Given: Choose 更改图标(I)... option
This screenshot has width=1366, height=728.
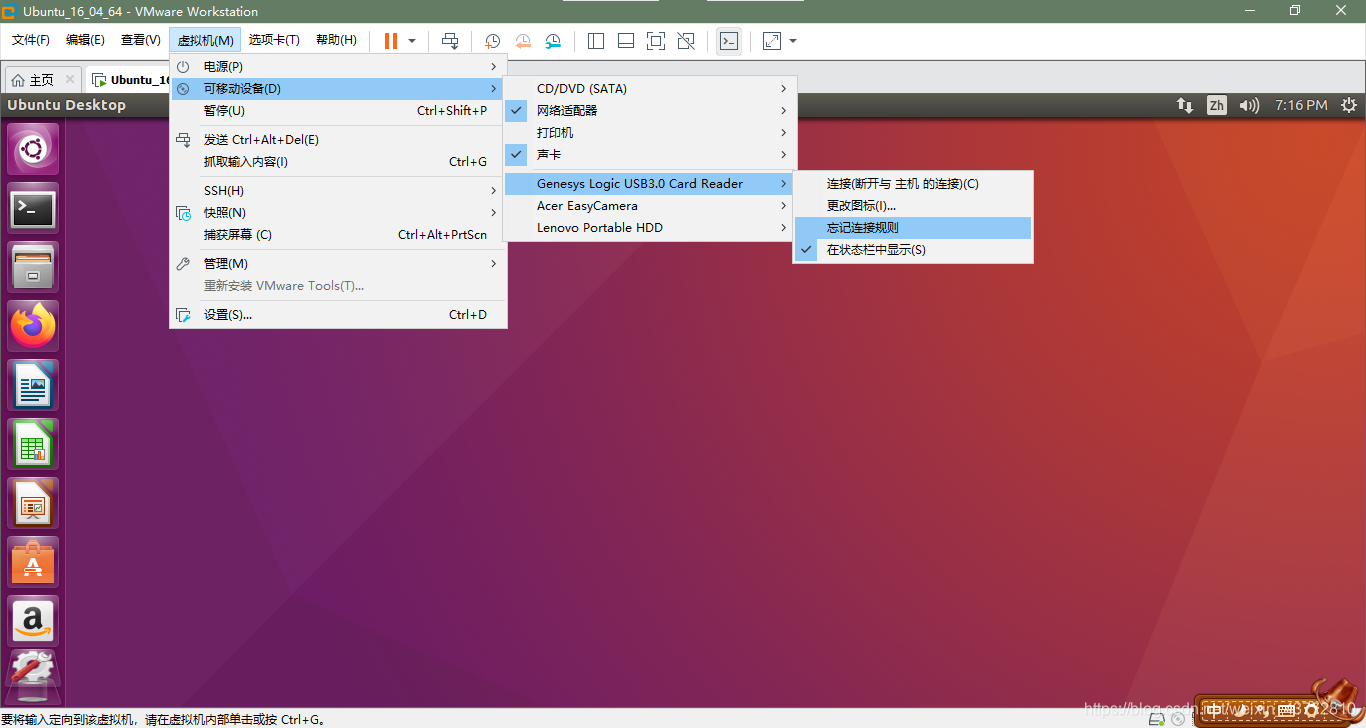Looking at the screenshot, I should (913, 206).
